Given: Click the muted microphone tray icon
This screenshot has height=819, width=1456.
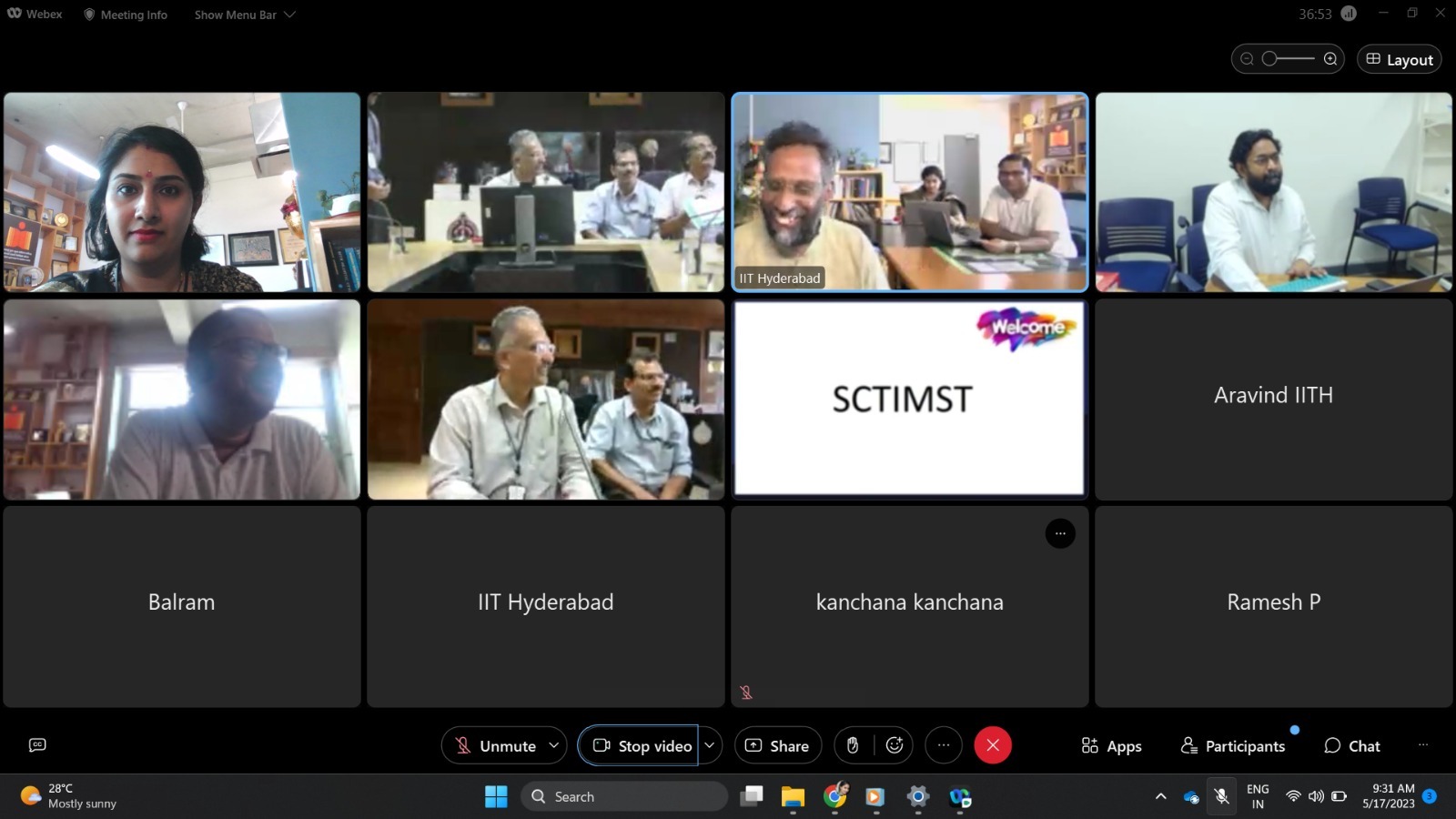Looking at the screenshot, I should pos(1222,796).
